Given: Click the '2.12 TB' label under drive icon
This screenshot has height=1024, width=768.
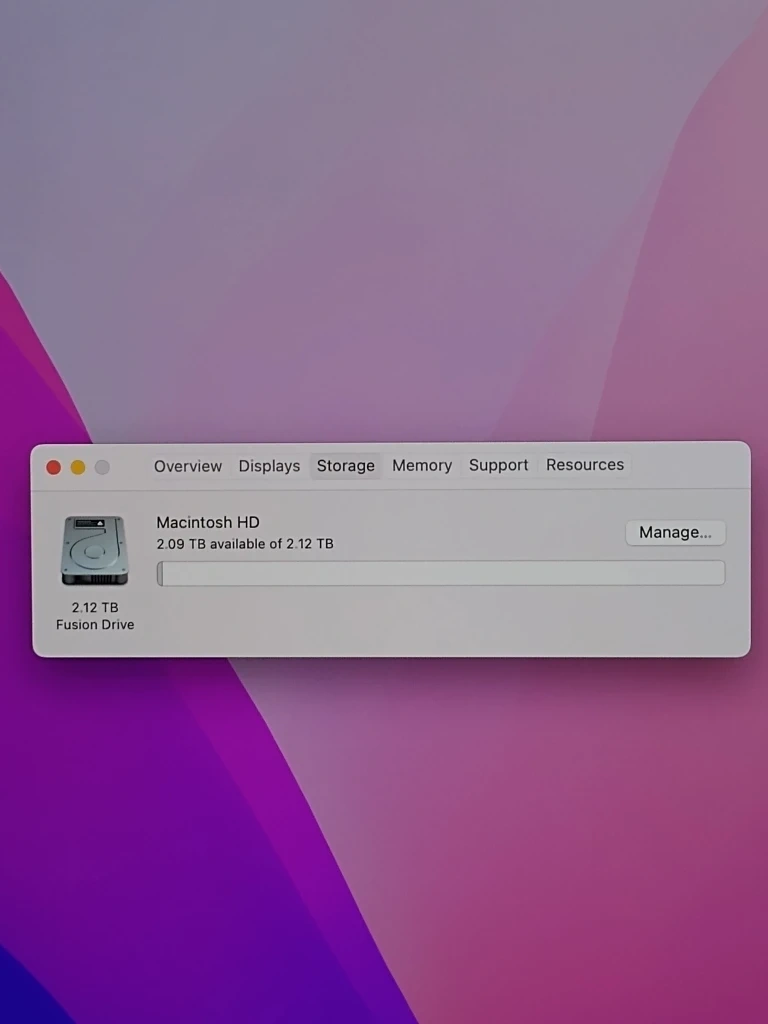Looking at the screenshot, I should coord(95,607).
